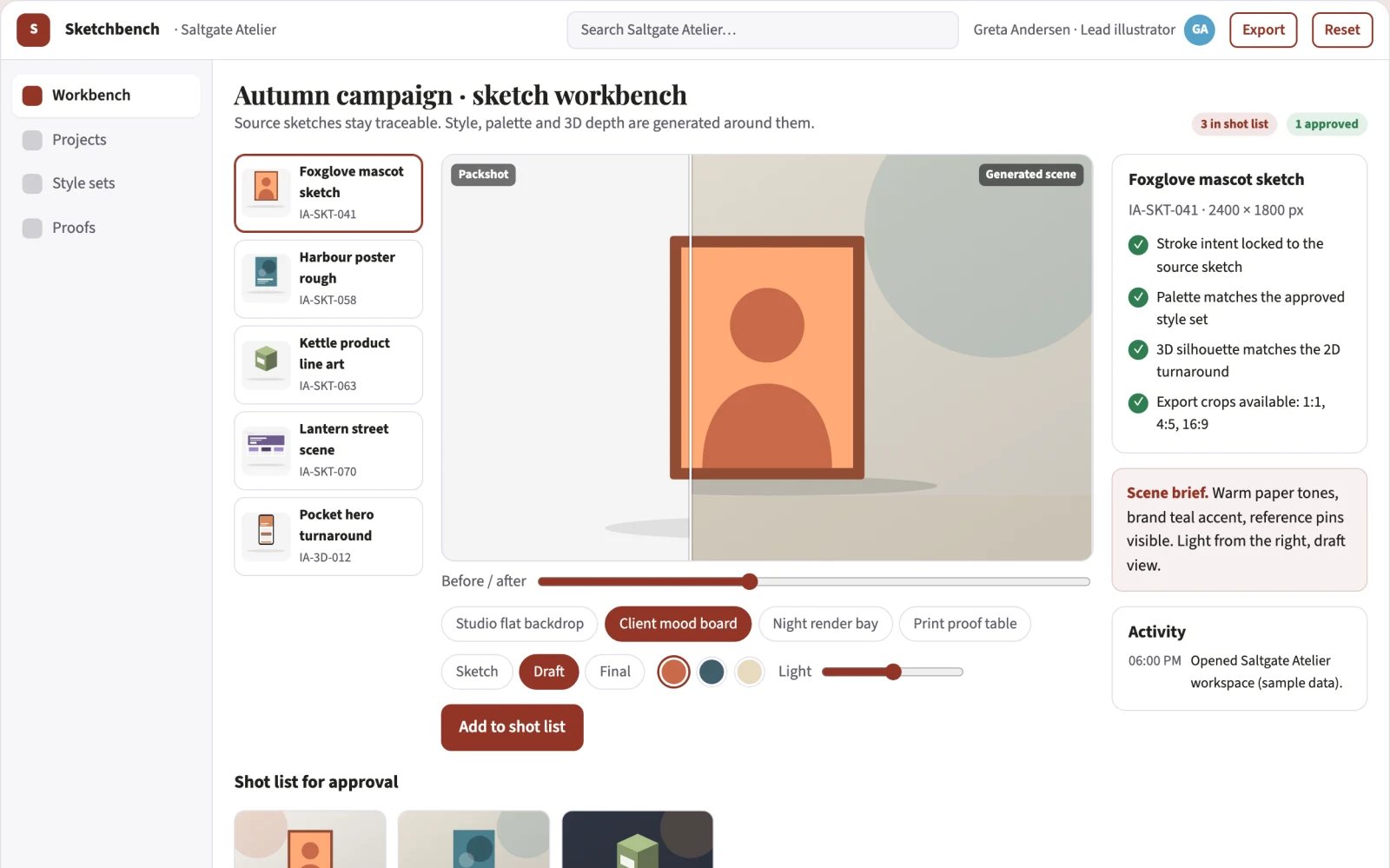Open the teal harbour shot list thumbnail
1390x868 pixels.
[473, 839]
